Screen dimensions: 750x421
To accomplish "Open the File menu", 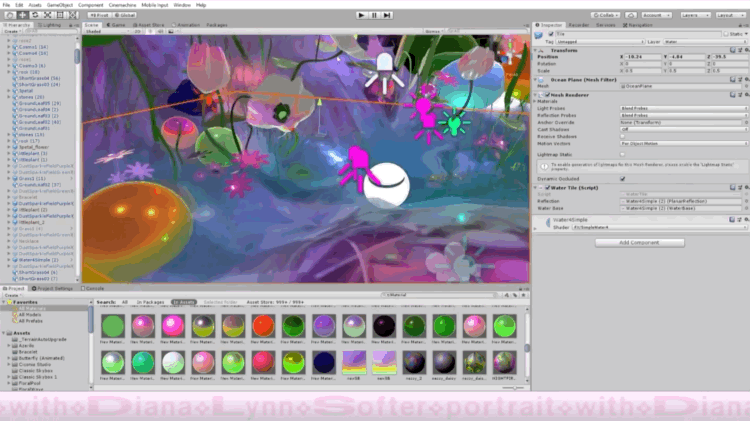I will 6,5.
